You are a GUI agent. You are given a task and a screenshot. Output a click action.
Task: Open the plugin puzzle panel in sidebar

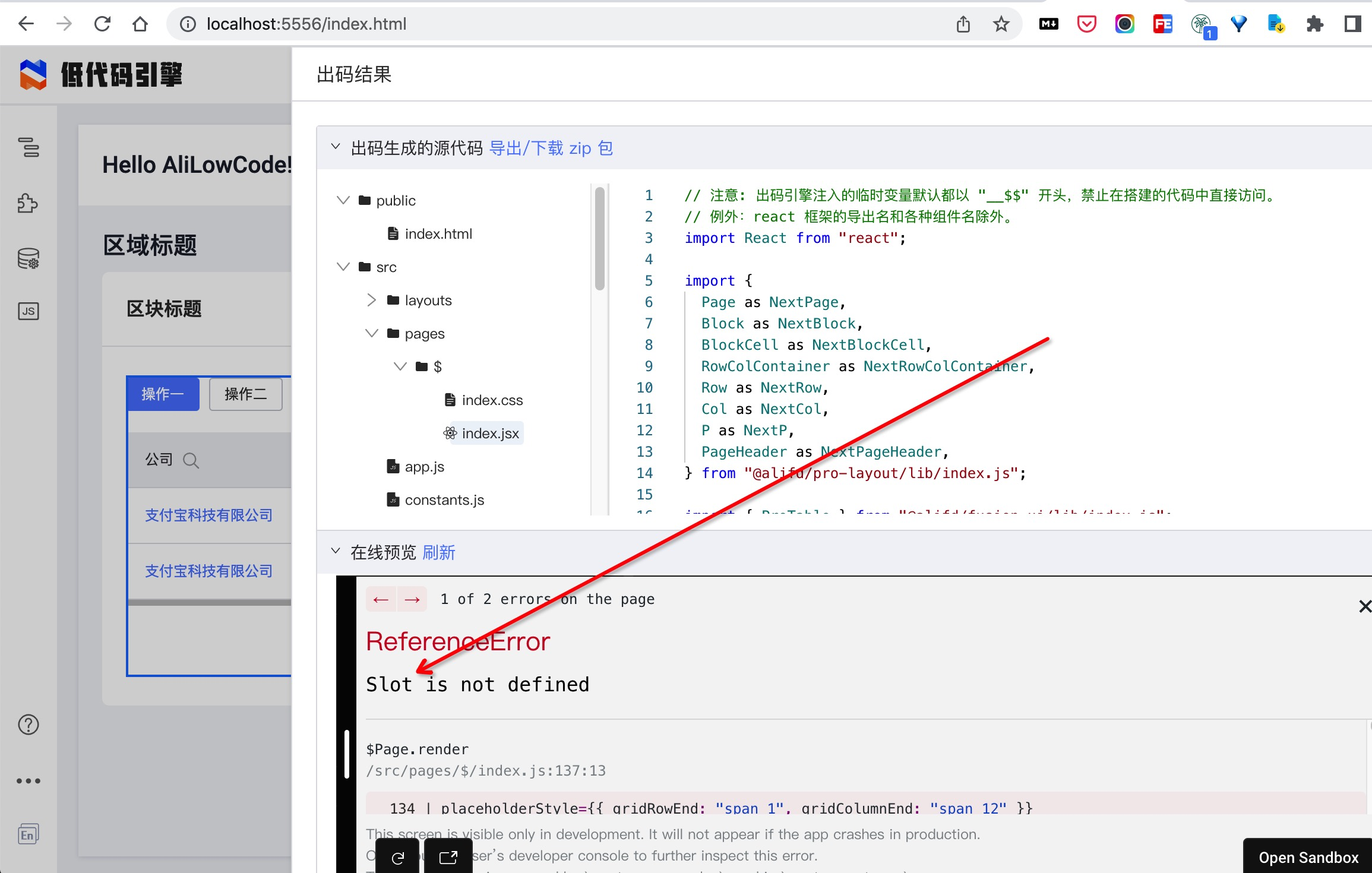pos(28,203)
